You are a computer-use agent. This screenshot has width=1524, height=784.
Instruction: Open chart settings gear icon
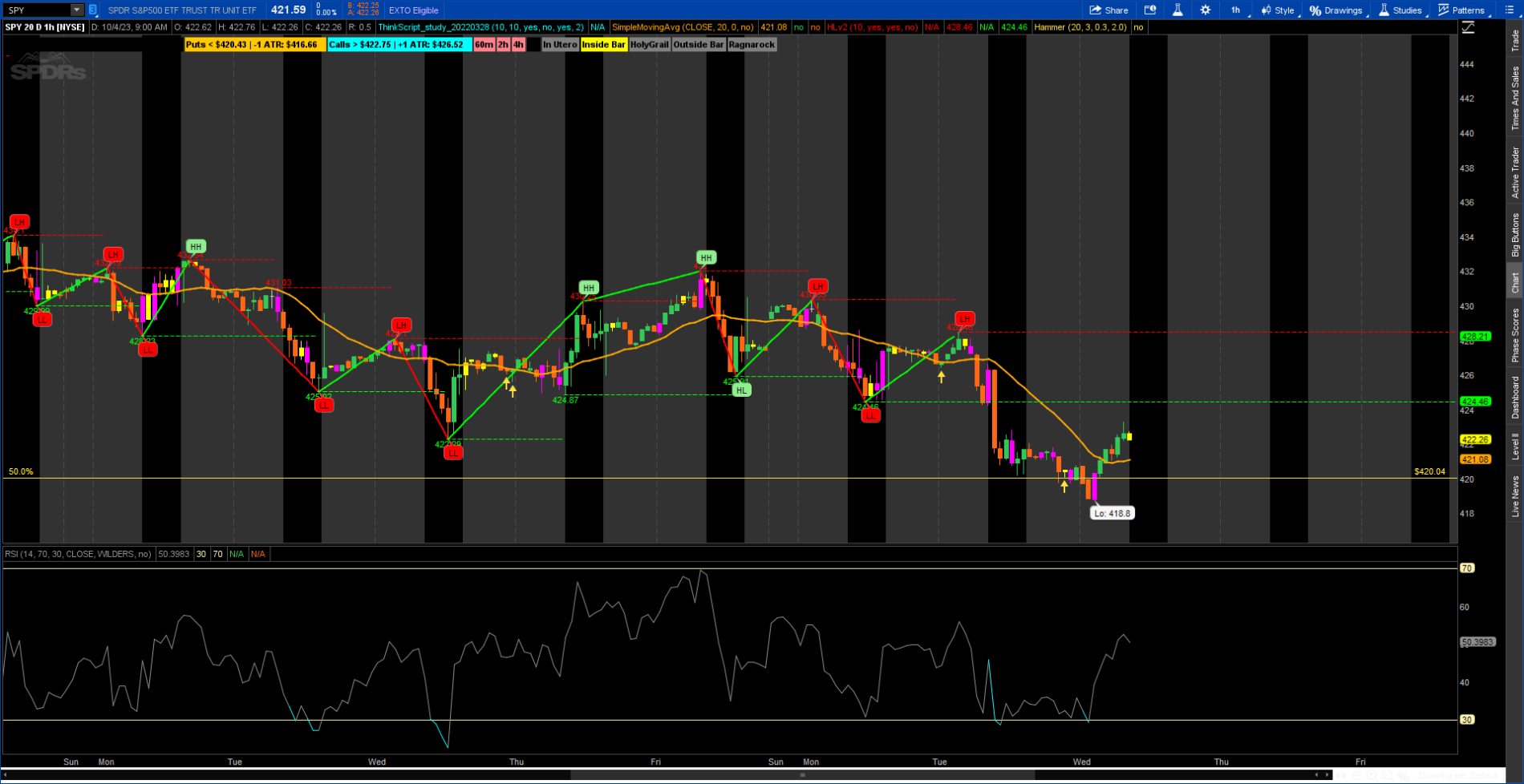coord(1205,10)
